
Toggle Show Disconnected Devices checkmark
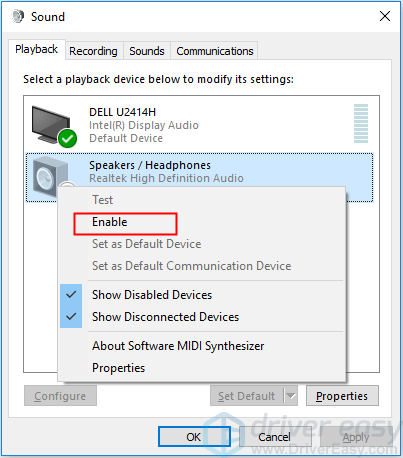[71, 317]
